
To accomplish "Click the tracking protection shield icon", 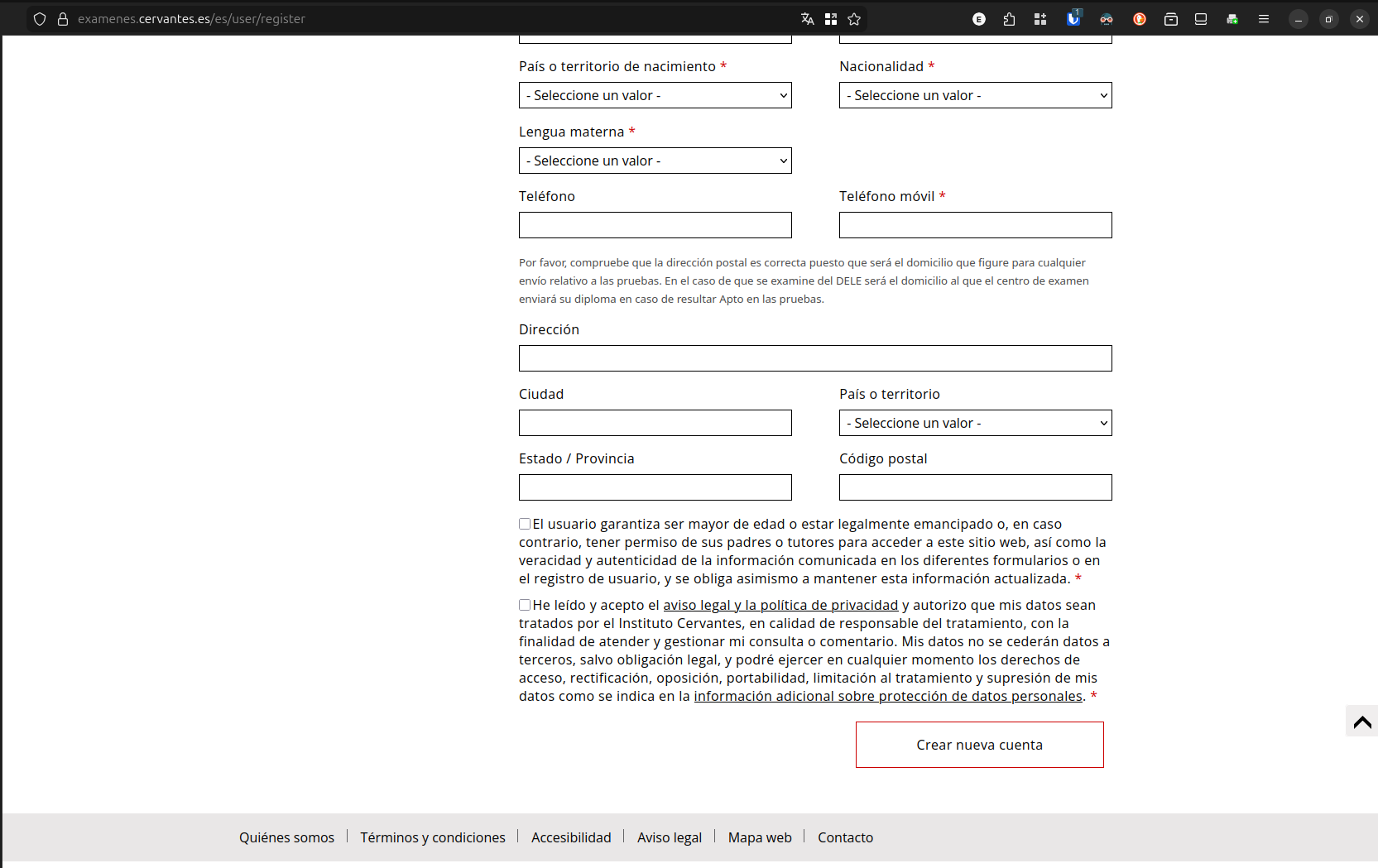I will pyautogui.click(x=39, y=18).
